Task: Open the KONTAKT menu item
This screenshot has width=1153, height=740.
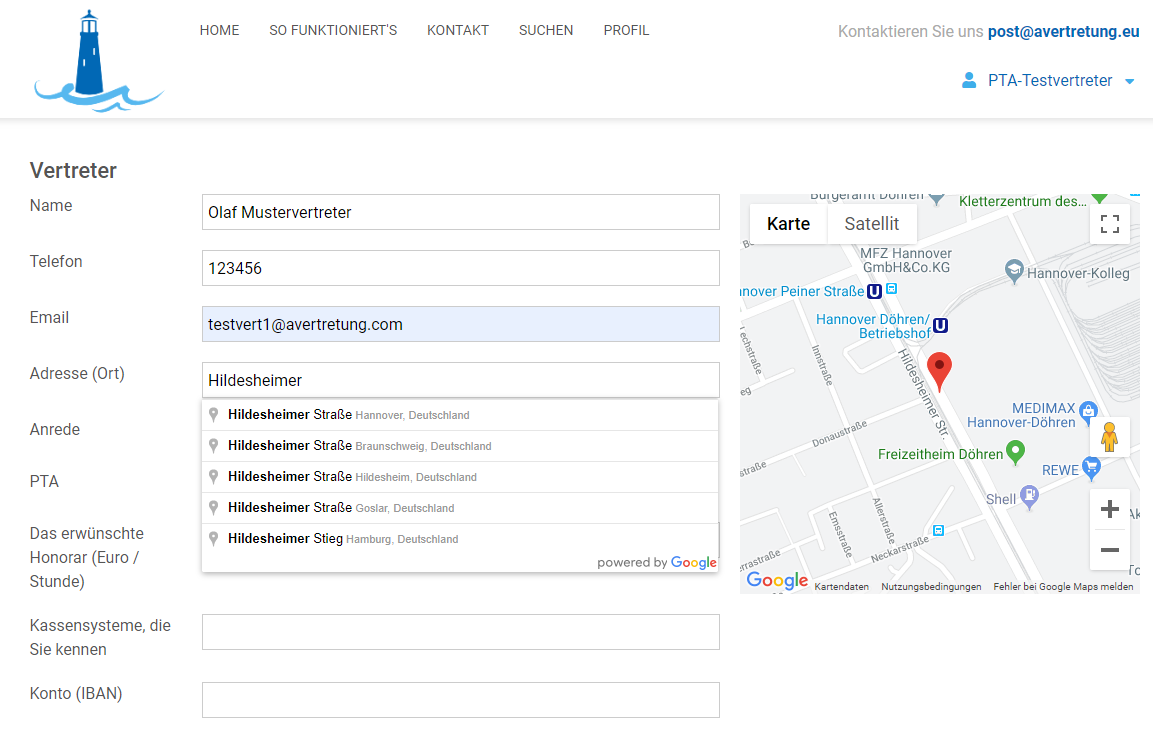Action: tap(458, 30)
